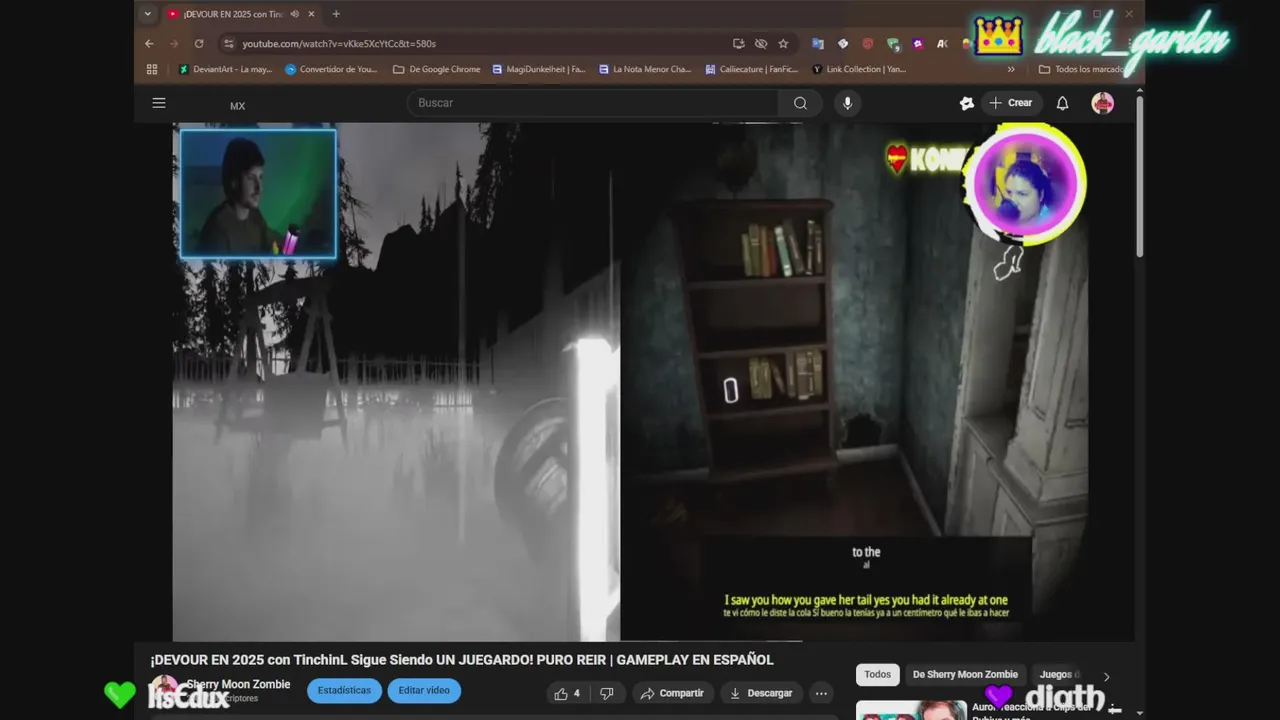Click the purple square extension icon
The height and width of the screenshot is (720, 1280).
point(918,44)
